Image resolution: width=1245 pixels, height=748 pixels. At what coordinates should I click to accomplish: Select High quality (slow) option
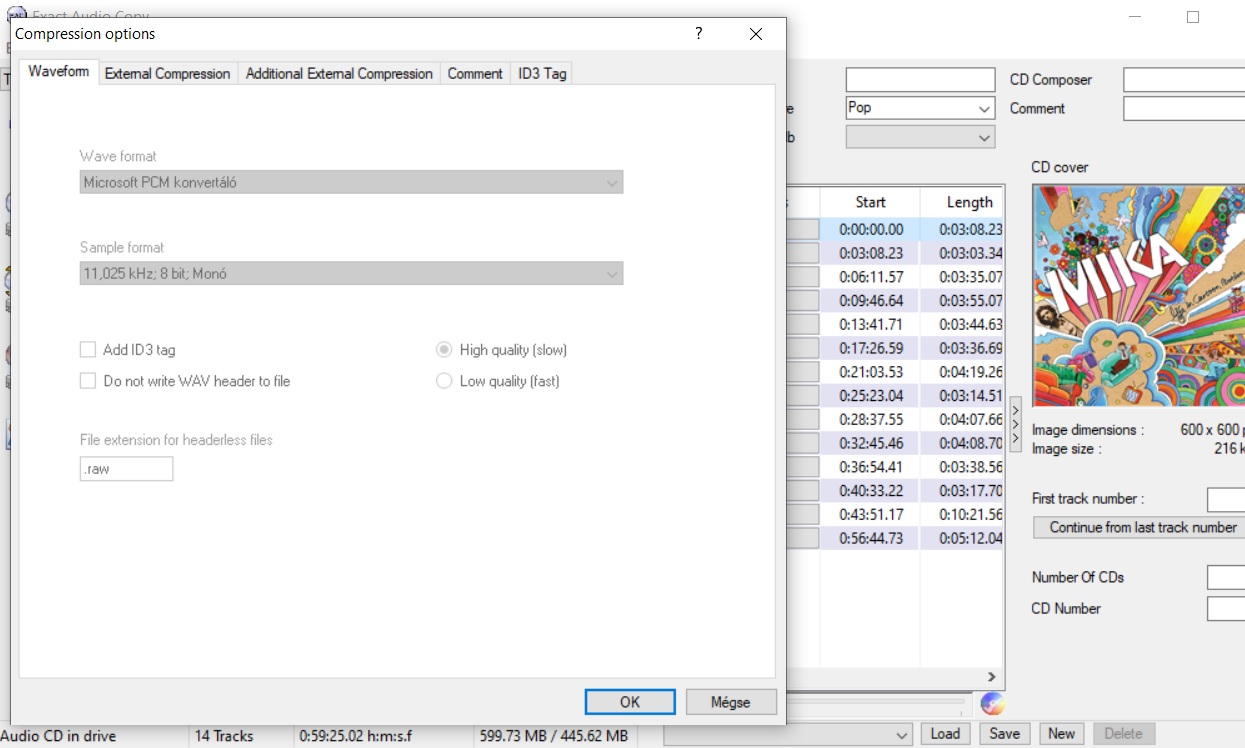click(444, 350)
